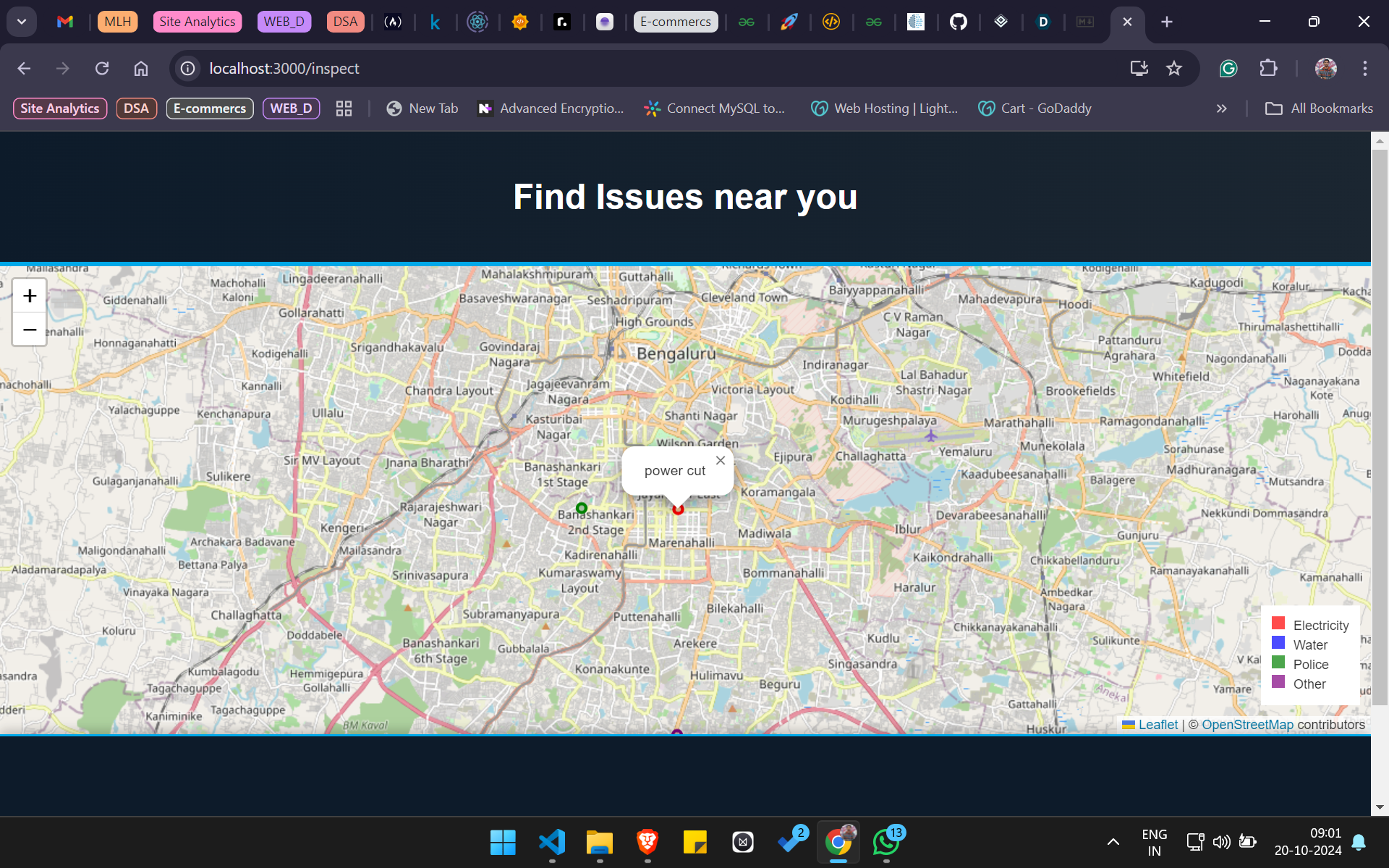Open the OpenStreetMap contributors link
1389x868 pixels.
pyautogui.click(x=1247, y=725)
